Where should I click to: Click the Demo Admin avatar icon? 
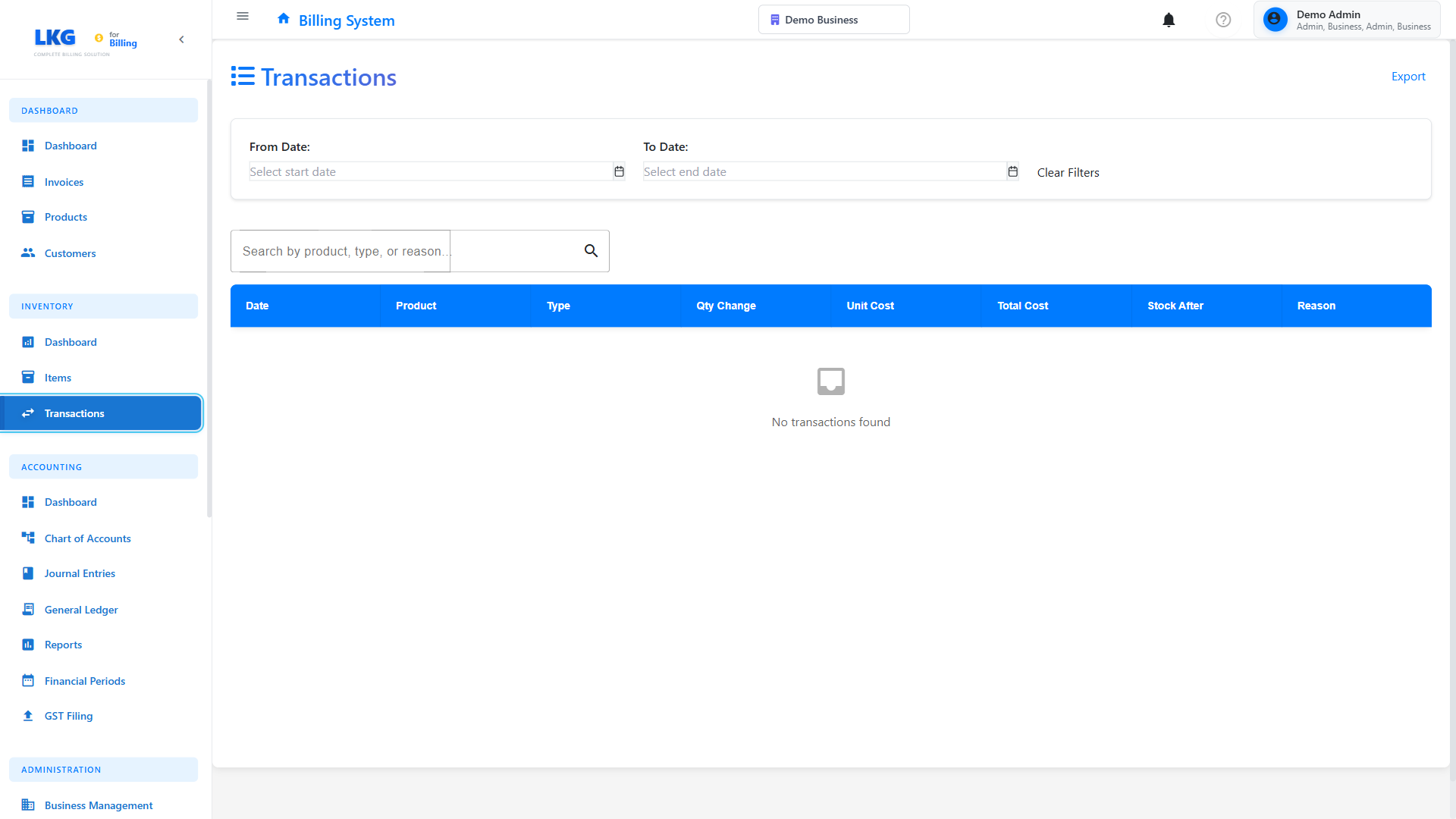pos(1275,20)
